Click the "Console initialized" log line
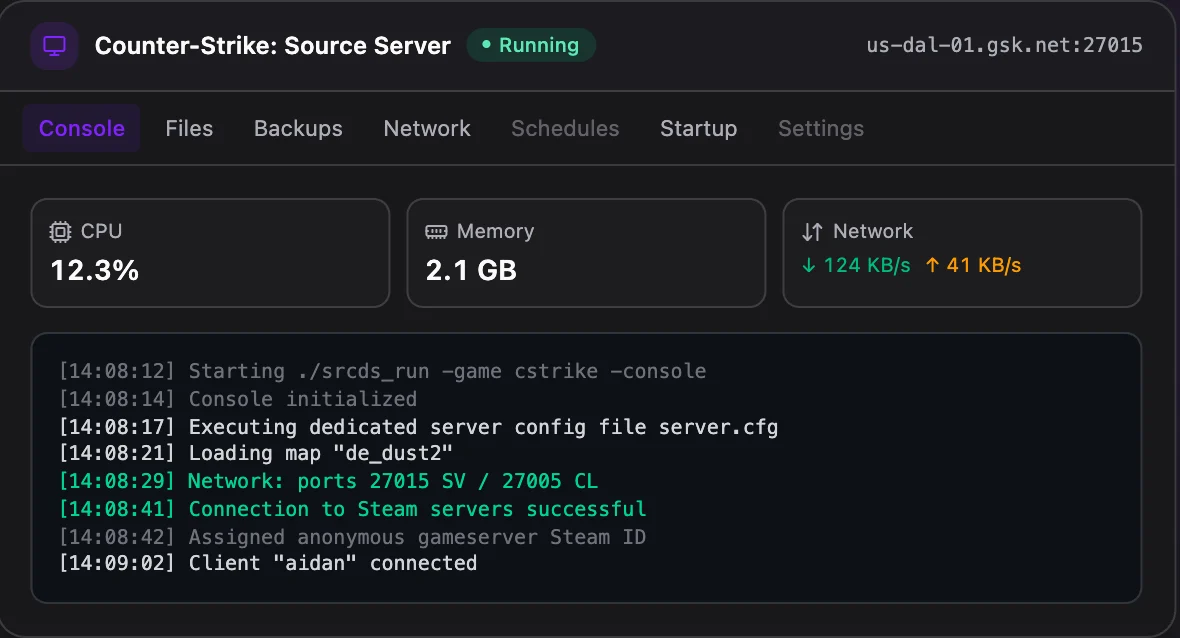Viewport: 1180px width, 638px height. point(238,399)
